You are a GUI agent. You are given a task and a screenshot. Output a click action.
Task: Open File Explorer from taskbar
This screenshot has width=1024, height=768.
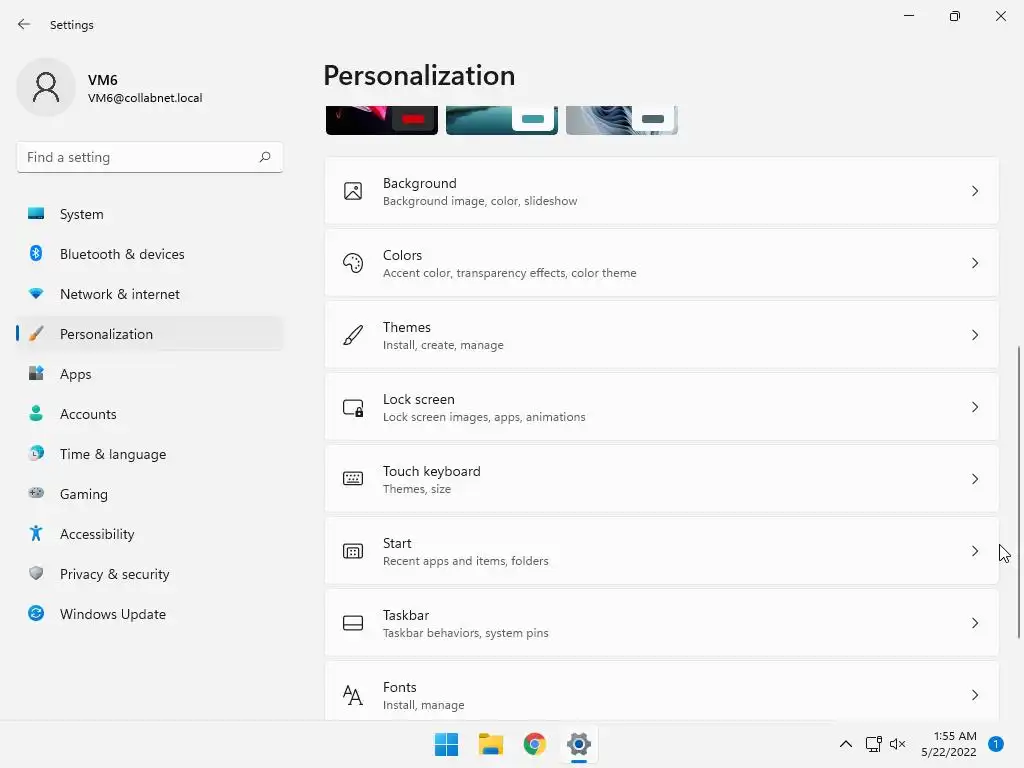pos(490,744)
